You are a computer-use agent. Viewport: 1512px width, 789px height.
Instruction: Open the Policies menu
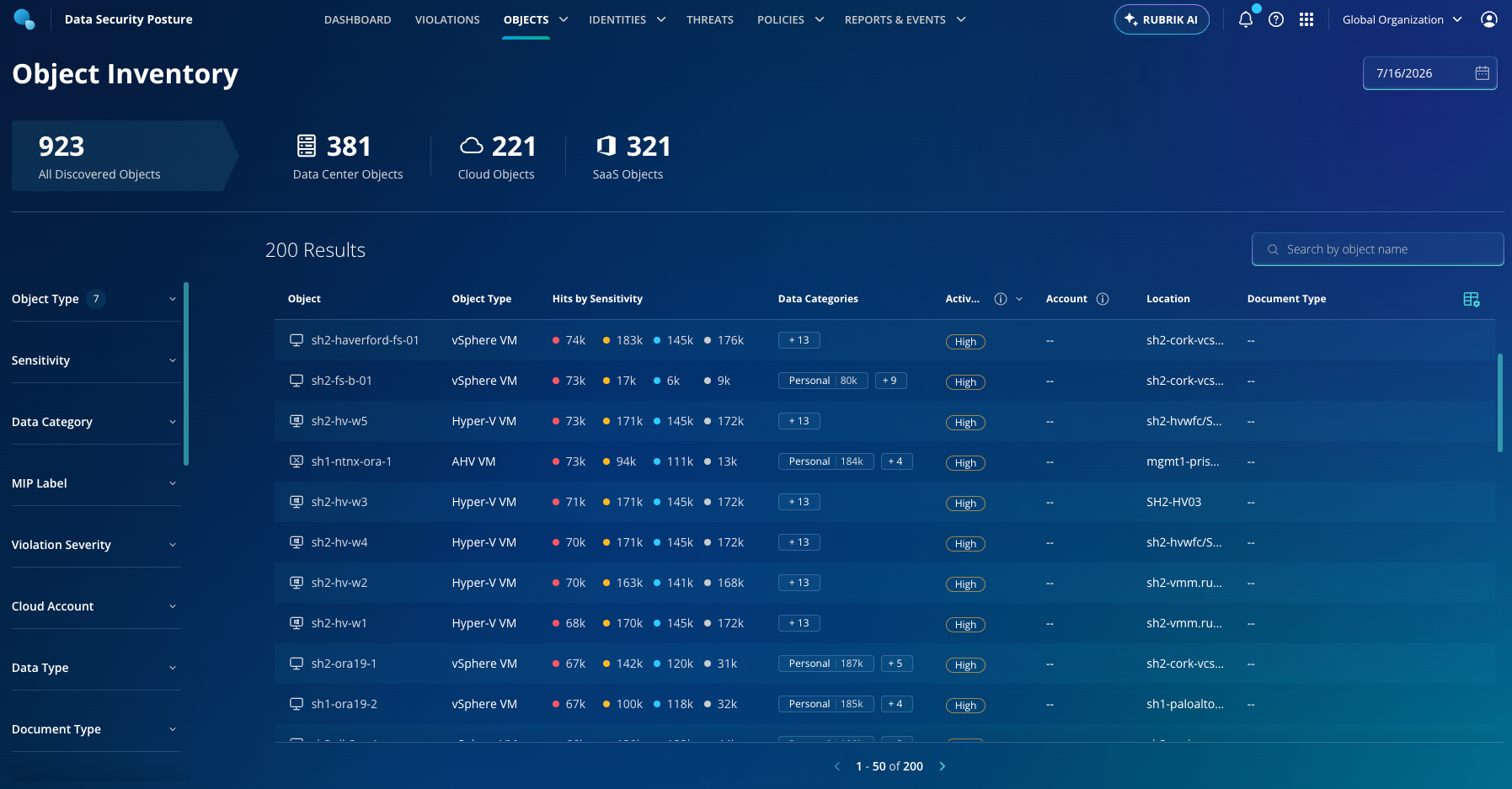coord(790,19)
